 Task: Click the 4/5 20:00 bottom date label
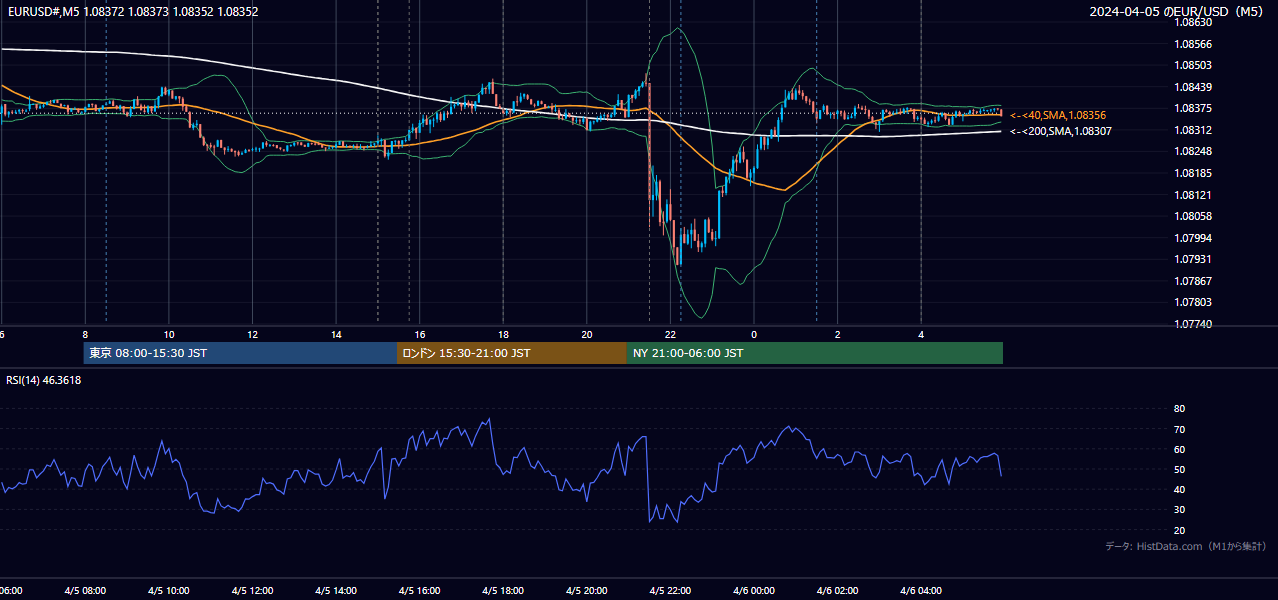coord(587,591)
